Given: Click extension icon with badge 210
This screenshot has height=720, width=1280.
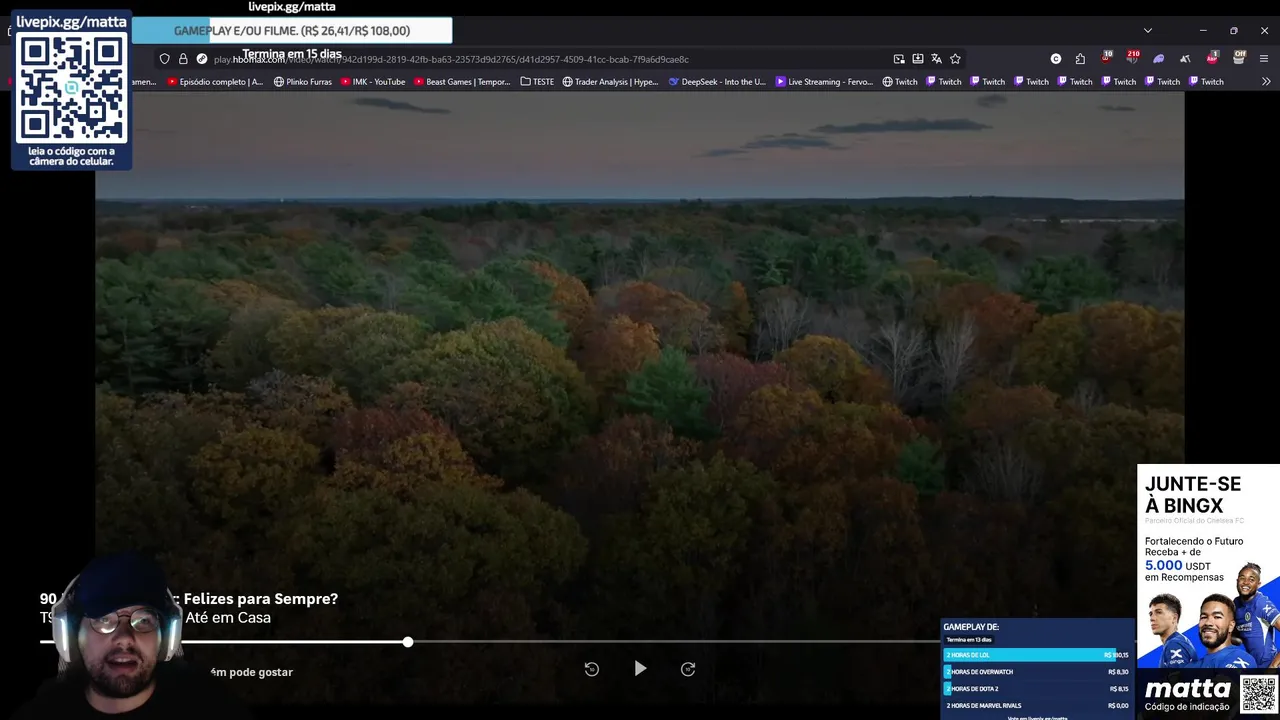Looking at the screenshot, I should (1132, 58).
